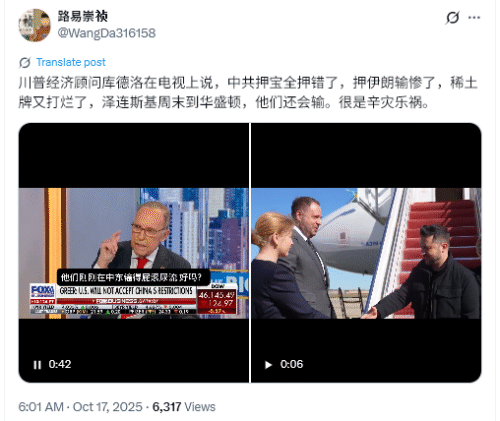View the 6,317 Views count
Image resolution: width=500 pixels, height=421 pixels.
coord(184,407)
